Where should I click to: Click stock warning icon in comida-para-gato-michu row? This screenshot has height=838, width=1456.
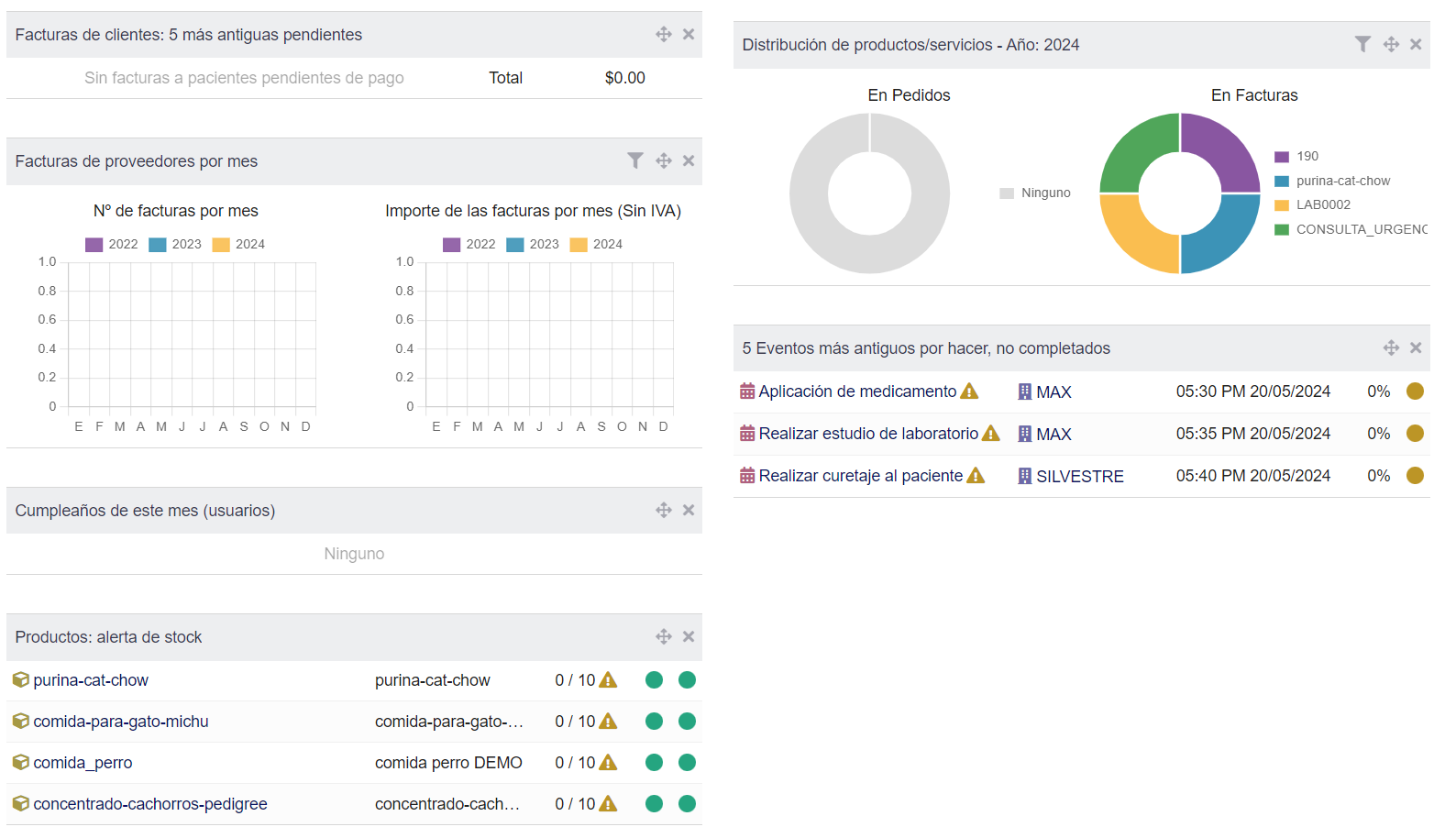[x=608, y=722]
